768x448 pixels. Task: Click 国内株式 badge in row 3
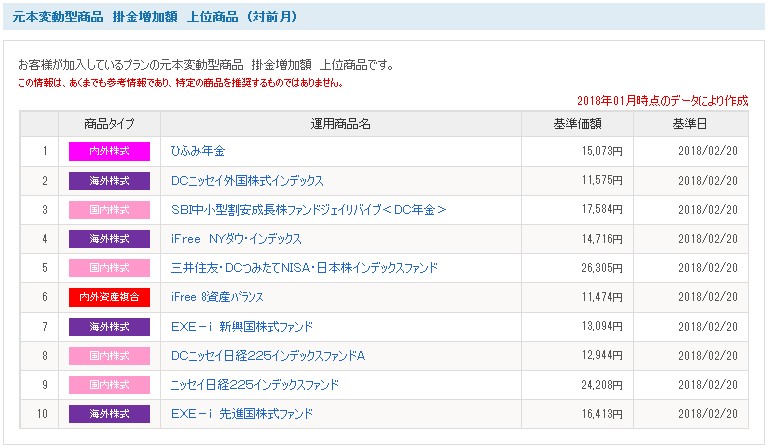(x=109, y=210)
